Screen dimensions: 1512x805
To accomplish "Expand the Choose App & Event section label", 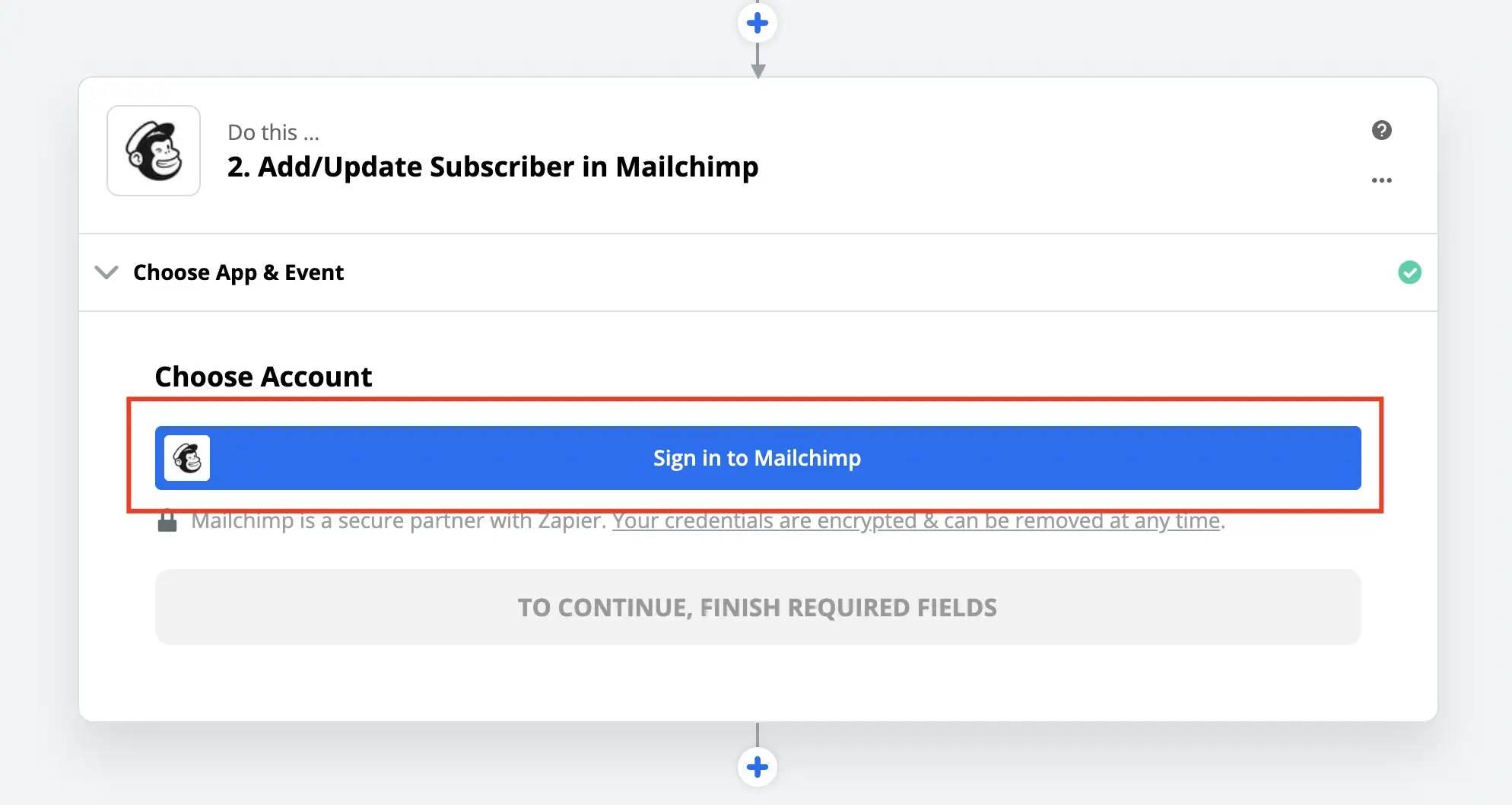I will (x=238, y=272).
